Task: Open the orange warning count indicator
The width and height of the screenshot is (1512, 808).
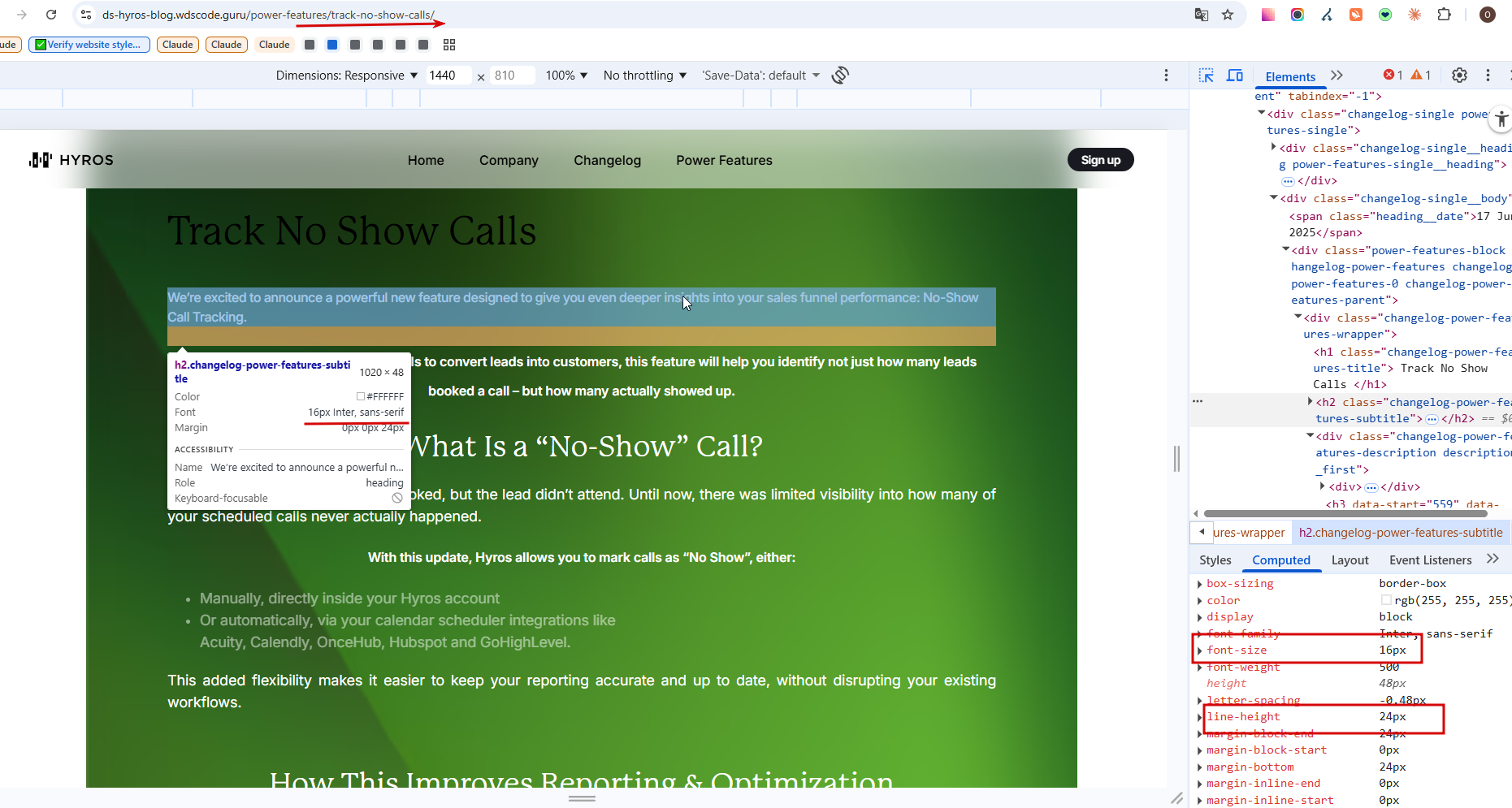Action: pyautogui.click(x=1421, y=76)
